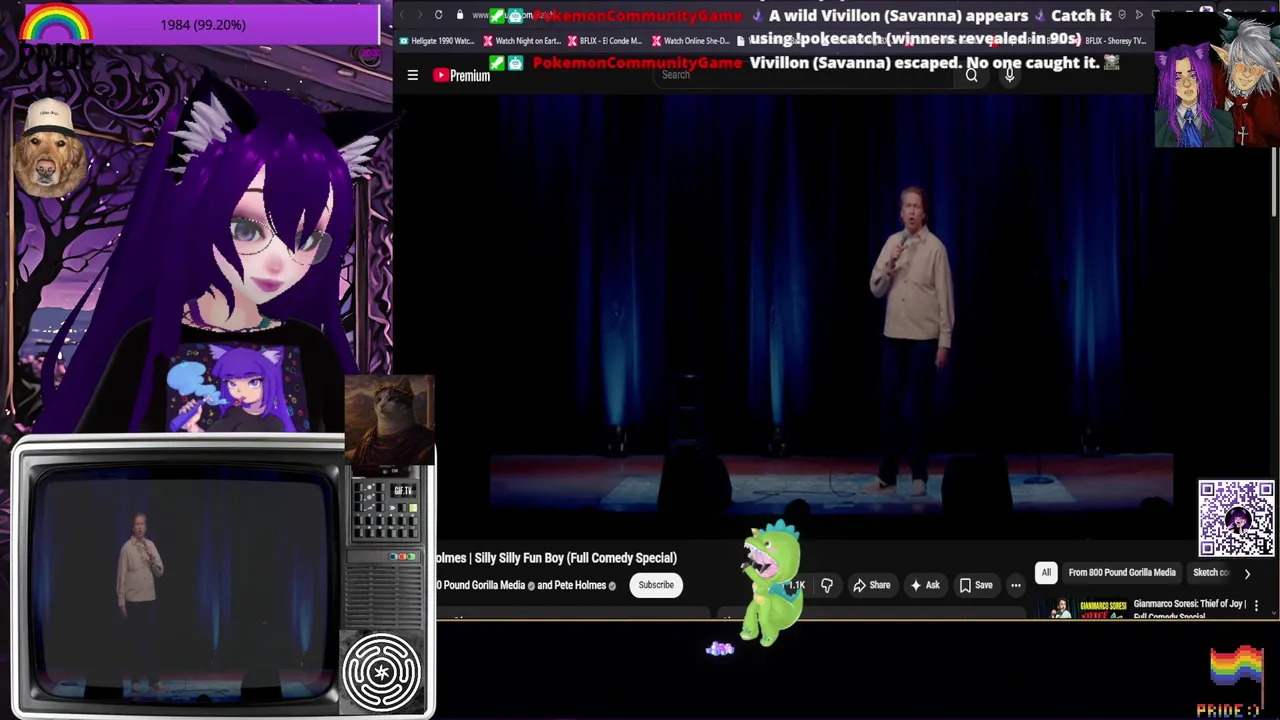
Task: Select the All filter chip
Action: pyautogui.click(x=1046, y=573)
